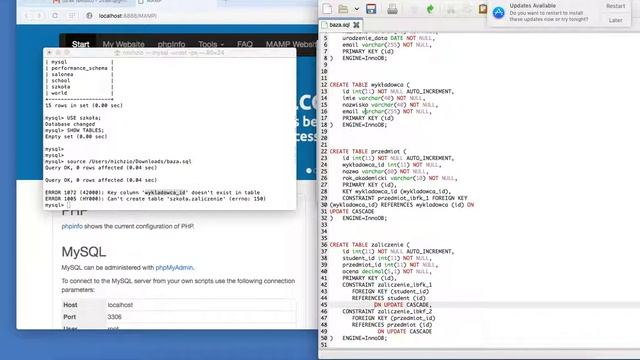640x360 pixels.
Task: Click the grid icon in the browser toolbar
Action: (72, 16)
